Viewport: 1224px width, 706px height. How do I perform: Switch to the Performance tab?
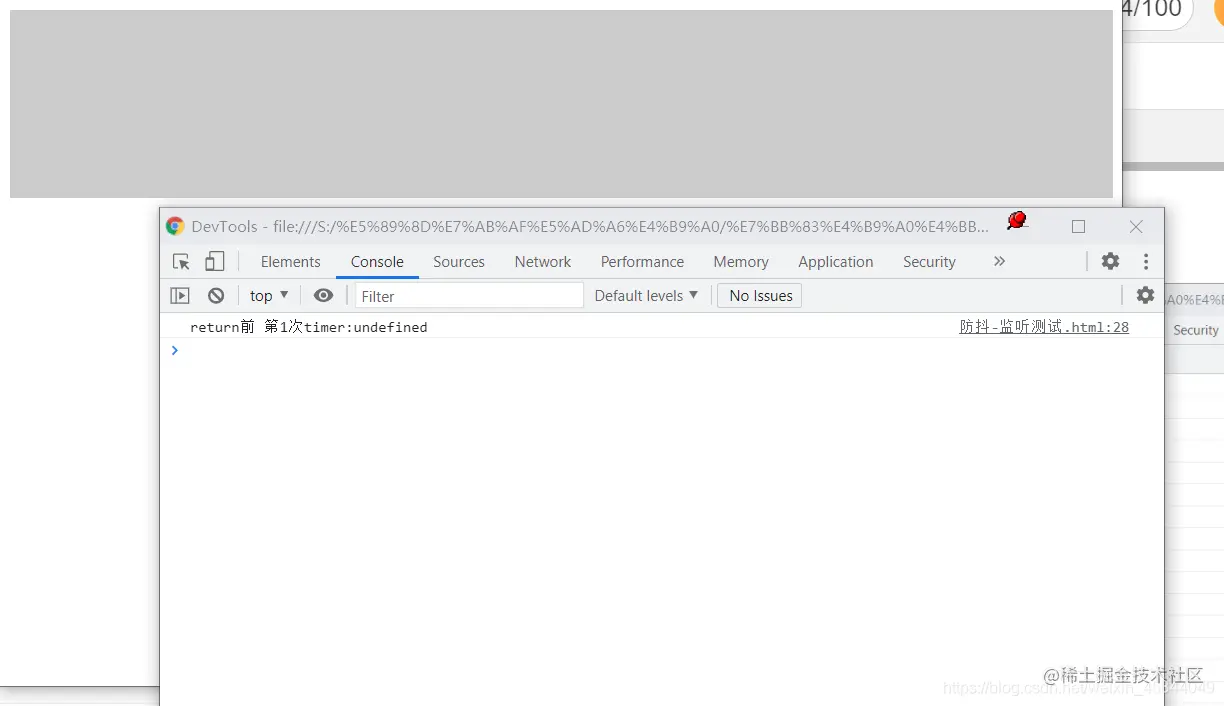coord(642,262)
